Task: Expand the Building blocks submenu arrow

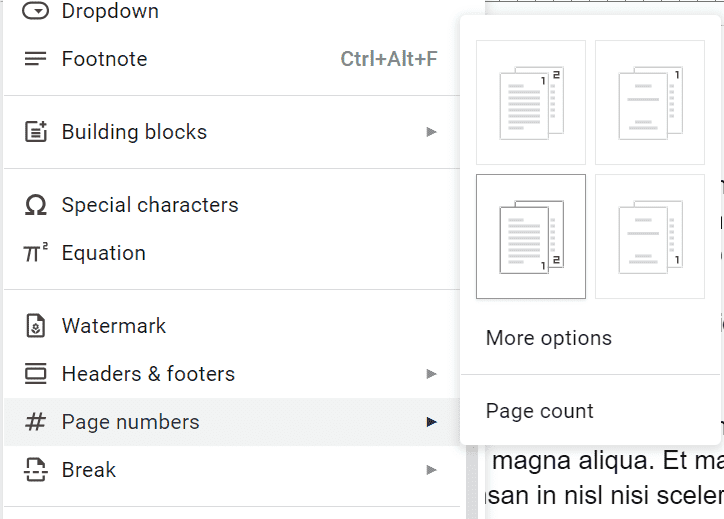Action: 431,132
